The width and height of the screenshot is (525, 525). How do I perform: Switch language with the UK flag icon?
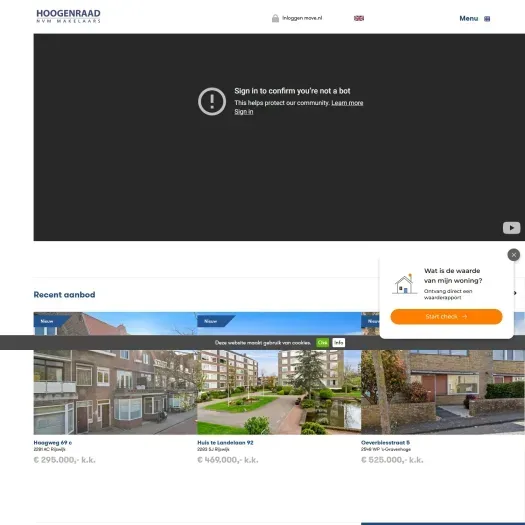point(359,18)
